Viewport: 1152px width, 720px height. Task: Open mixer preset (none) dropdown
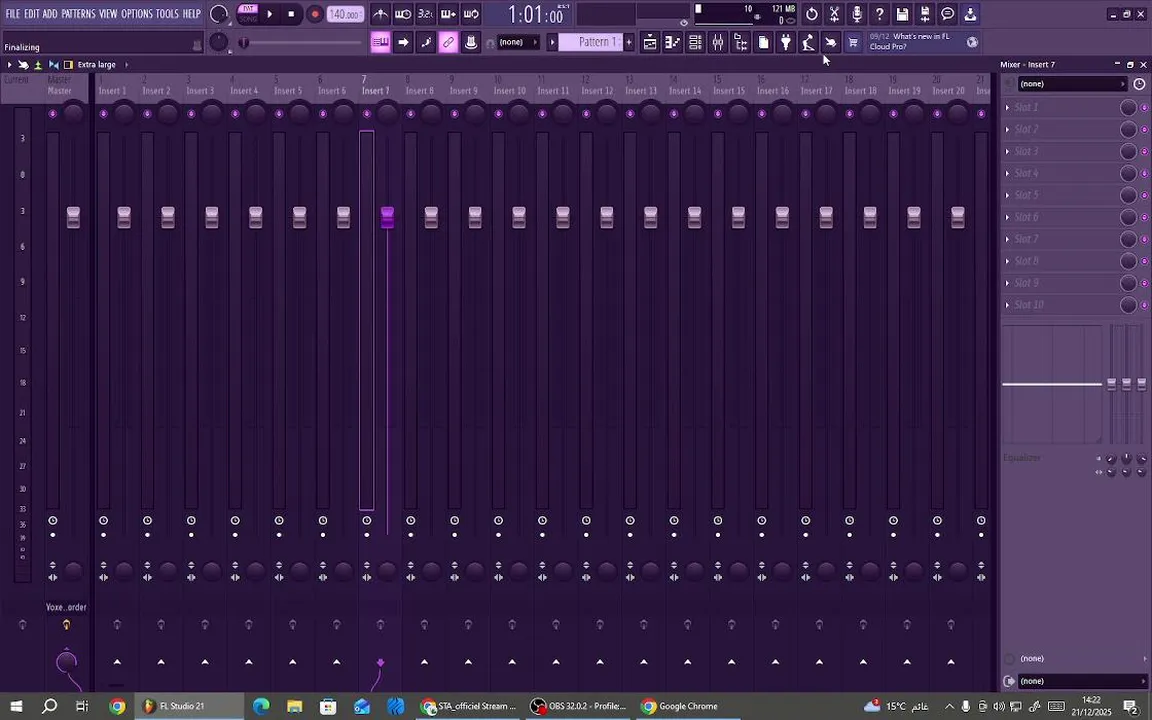1072,84
